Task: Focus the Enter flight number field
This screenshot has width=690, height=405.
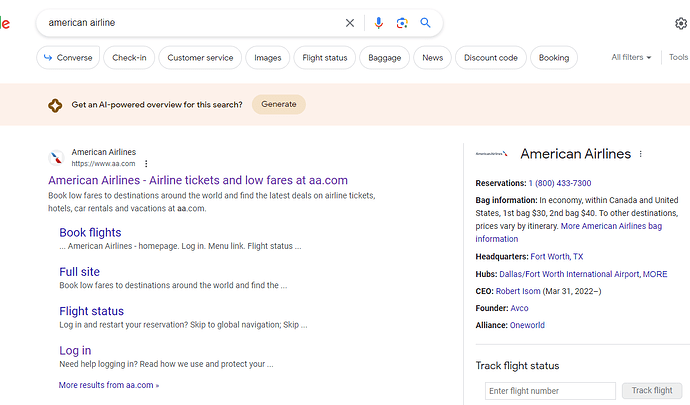Action: click(550, 391)
